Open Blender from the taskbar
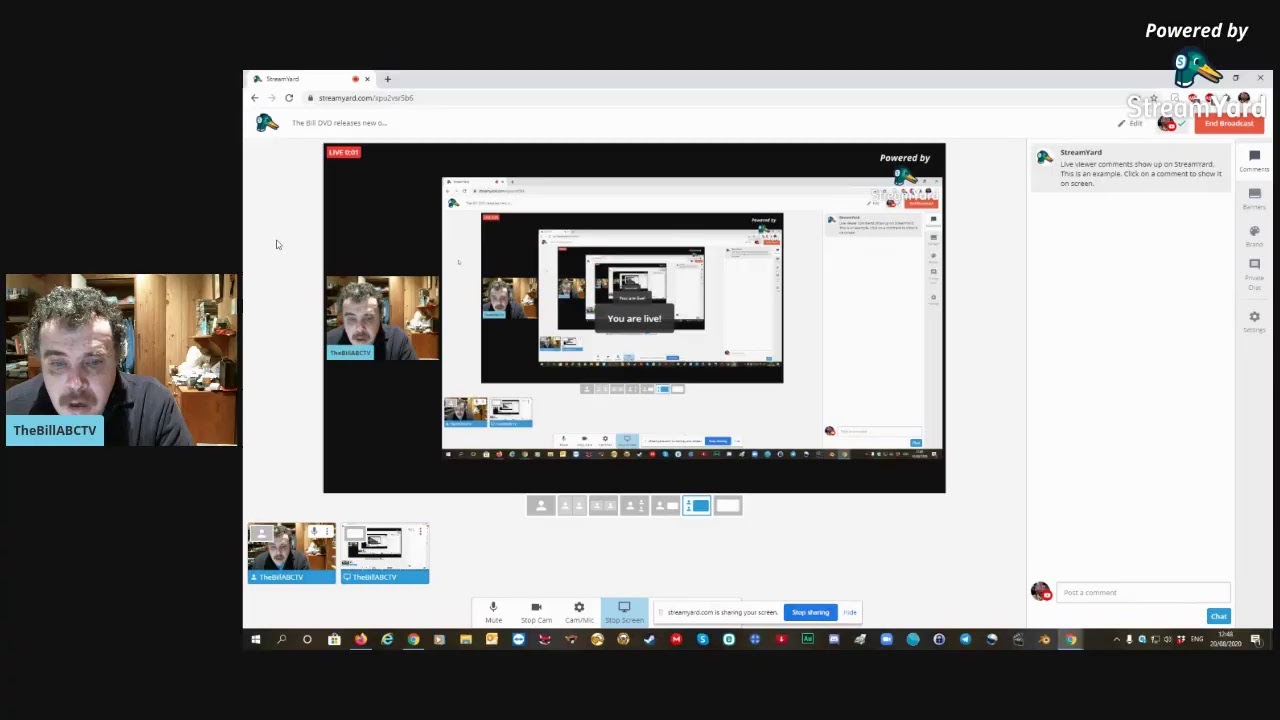 (1045, 640)
